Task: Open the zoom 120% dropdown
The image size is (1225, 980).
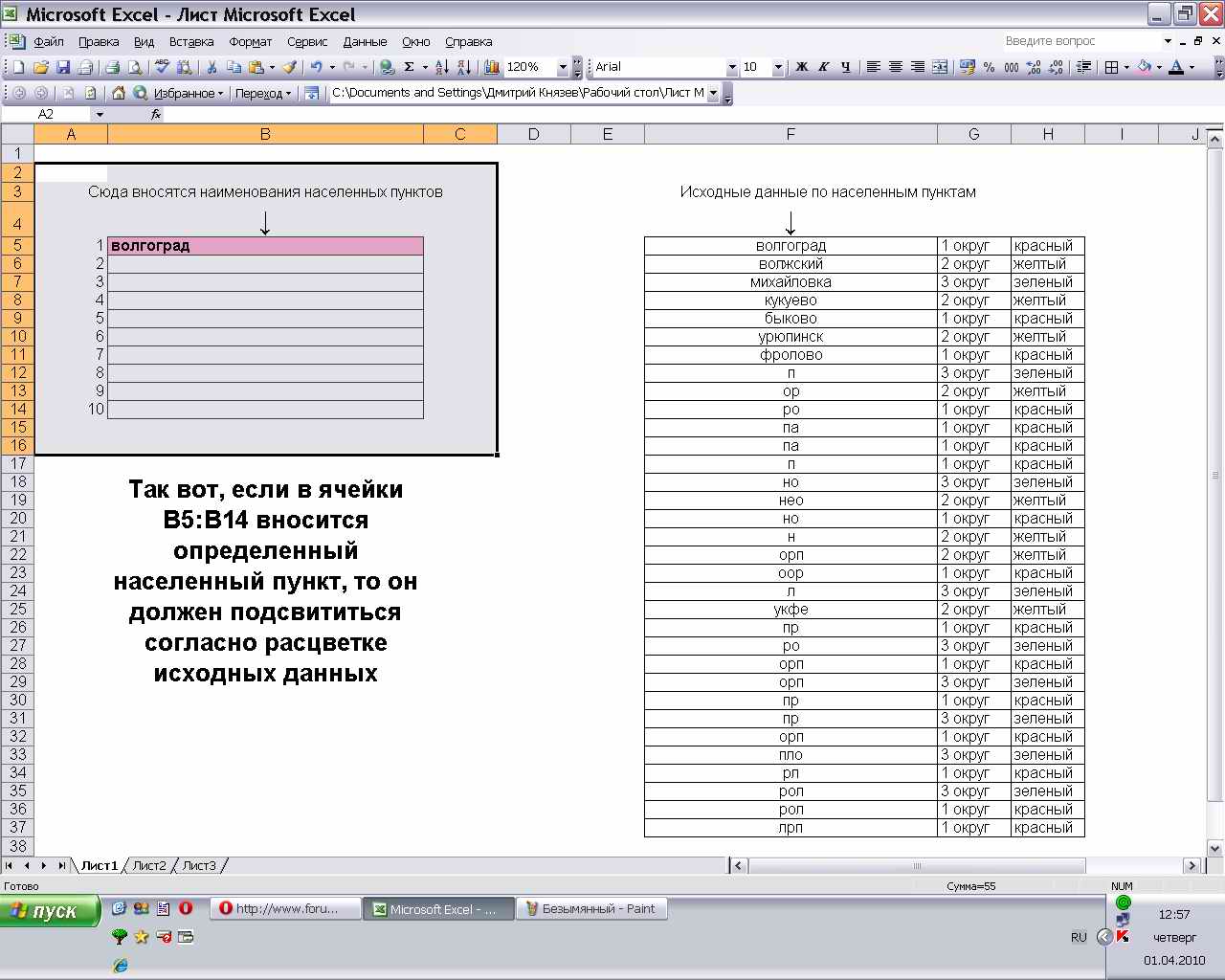Action: click(x=561, y=67)
